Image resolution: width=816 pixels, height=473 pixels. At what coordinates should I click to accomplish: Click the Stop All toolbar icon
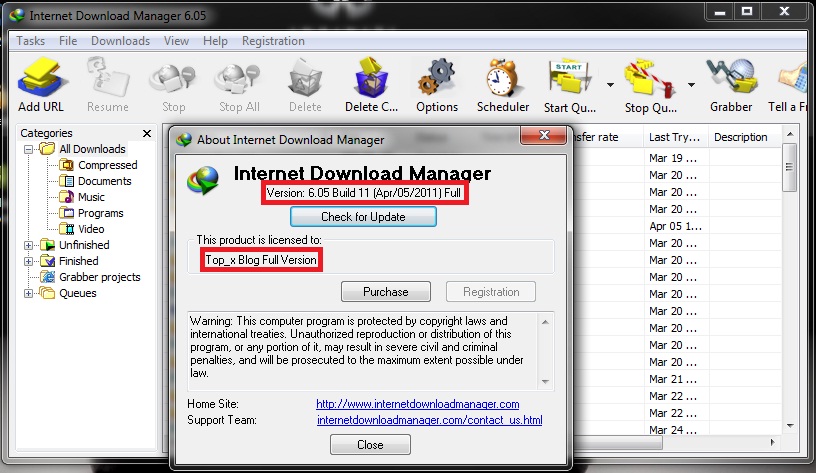tap(239, 85)
